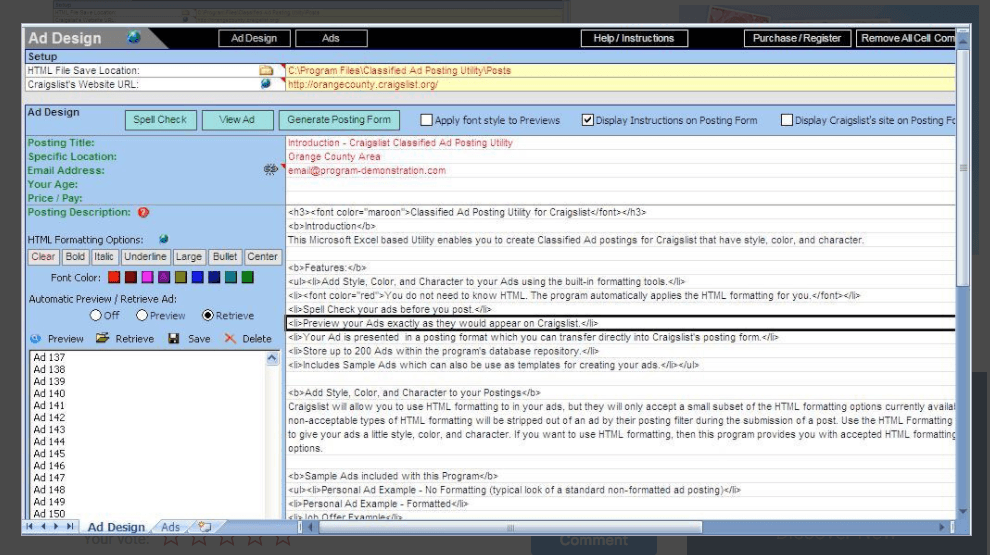Pick the teal font color swatch
The image size is (990, 555).
pyautogui.click(x=231, y=277)
